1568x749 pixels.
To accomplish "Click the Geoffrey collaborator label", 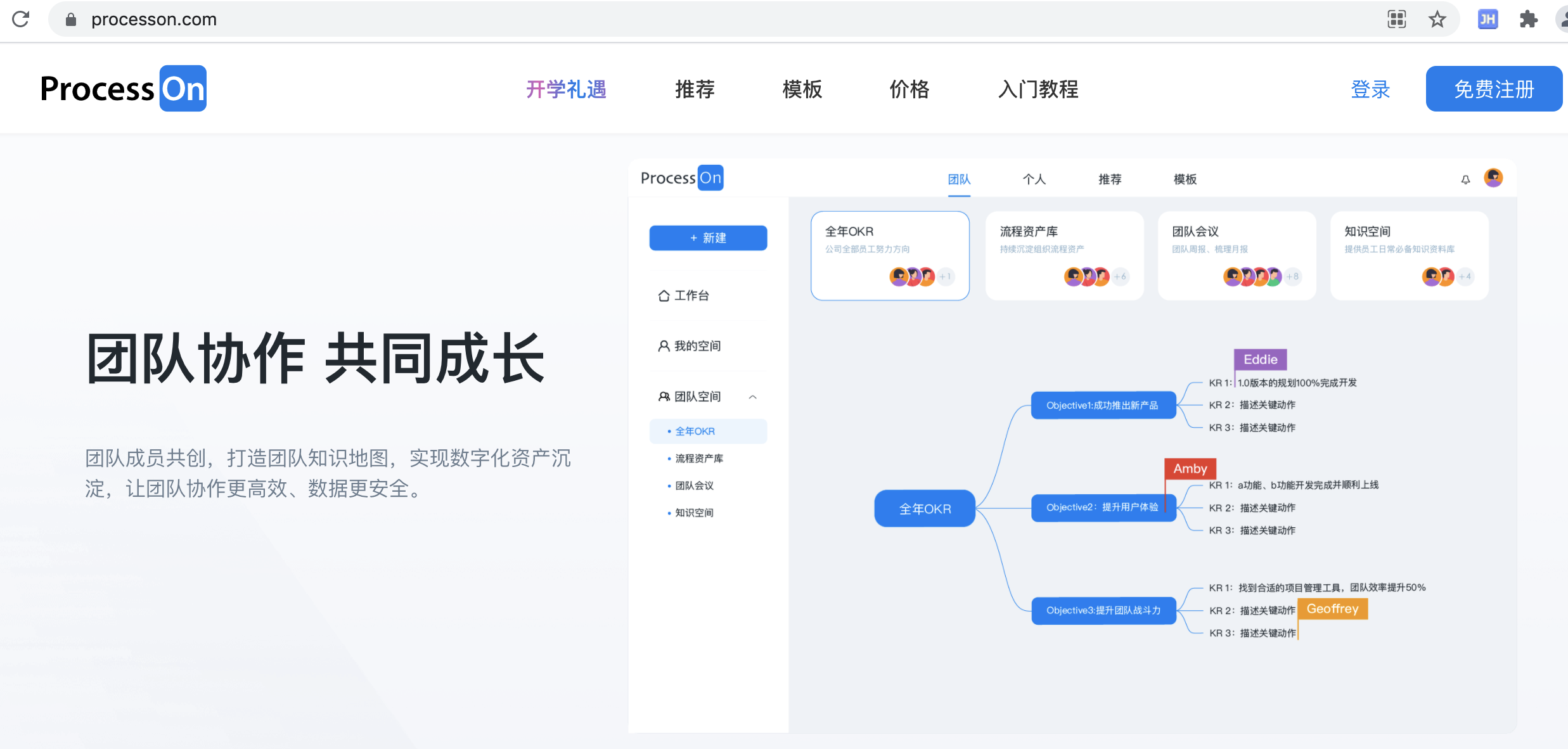I will [1333, 609].
